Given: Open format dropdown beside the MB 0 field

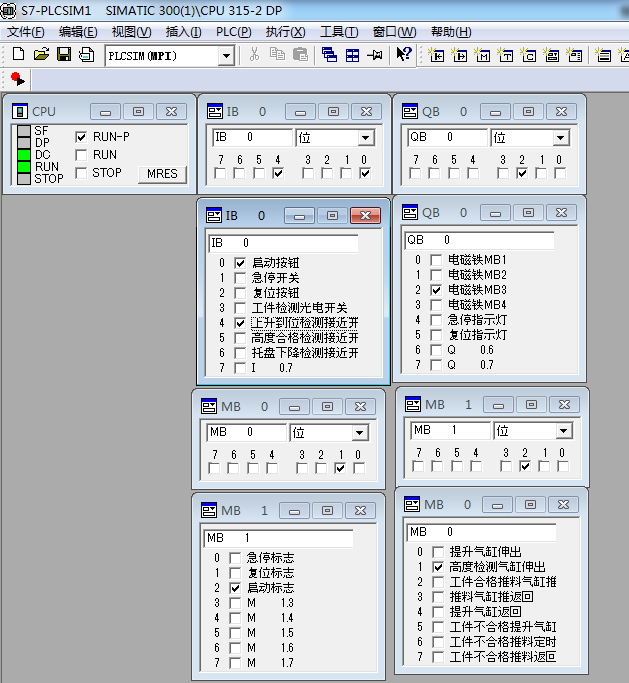Looking at the screenshot, I should [x=359, y=433].
